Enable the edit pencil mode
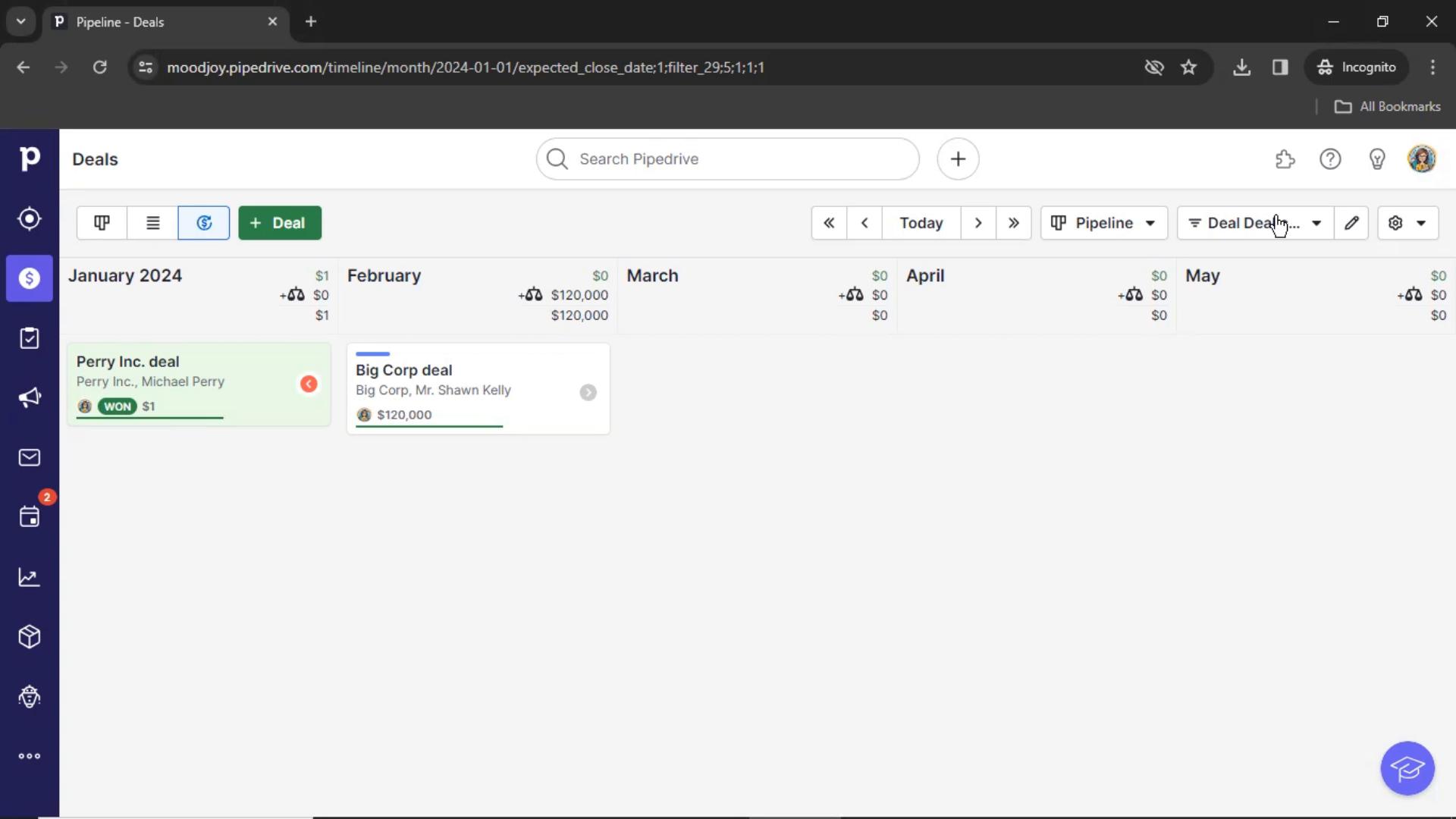Image resolution: width=1456 pixels, height=819 pixels. coord(1352,222)
